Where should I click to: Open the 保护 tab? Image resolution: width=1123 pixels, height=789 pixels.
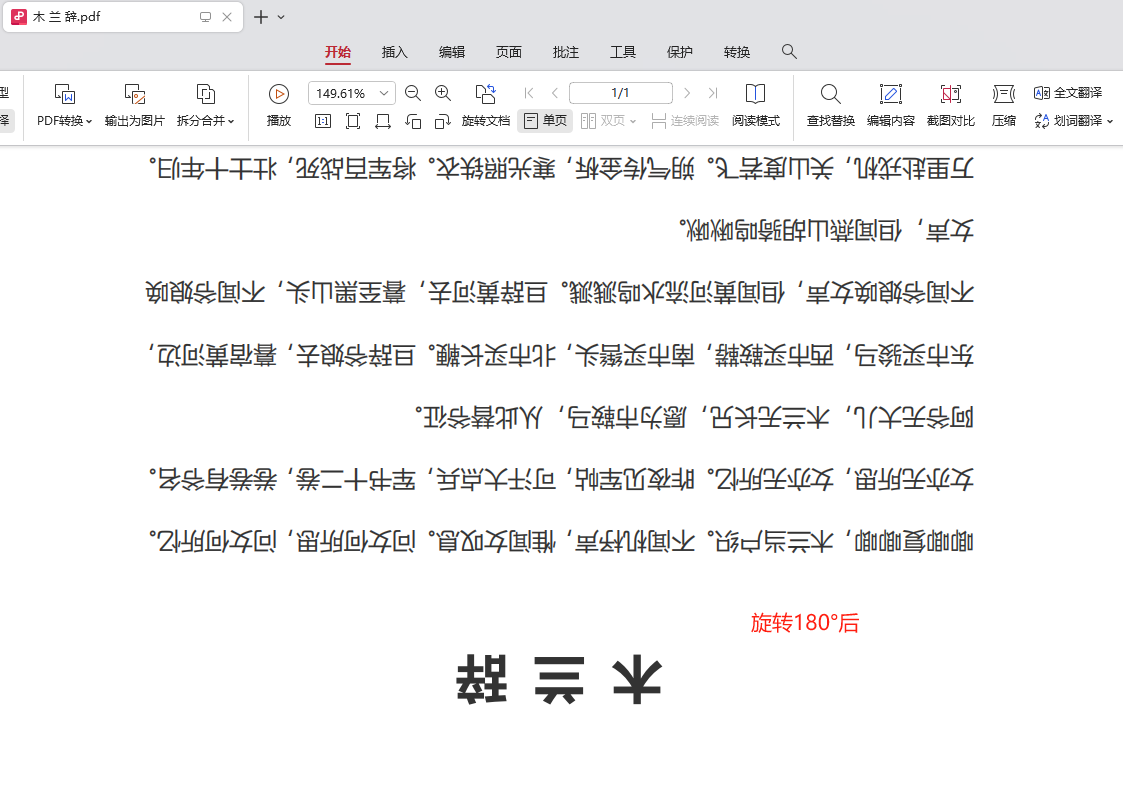click(x=680, y=52)
